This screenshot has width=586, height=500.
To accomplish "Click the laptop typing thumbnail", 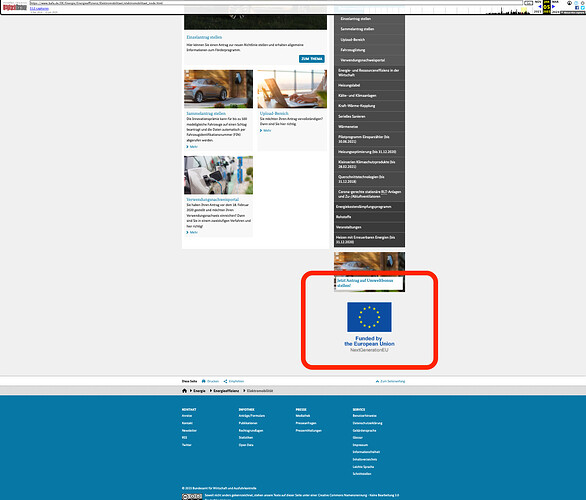I will [292, 89].
